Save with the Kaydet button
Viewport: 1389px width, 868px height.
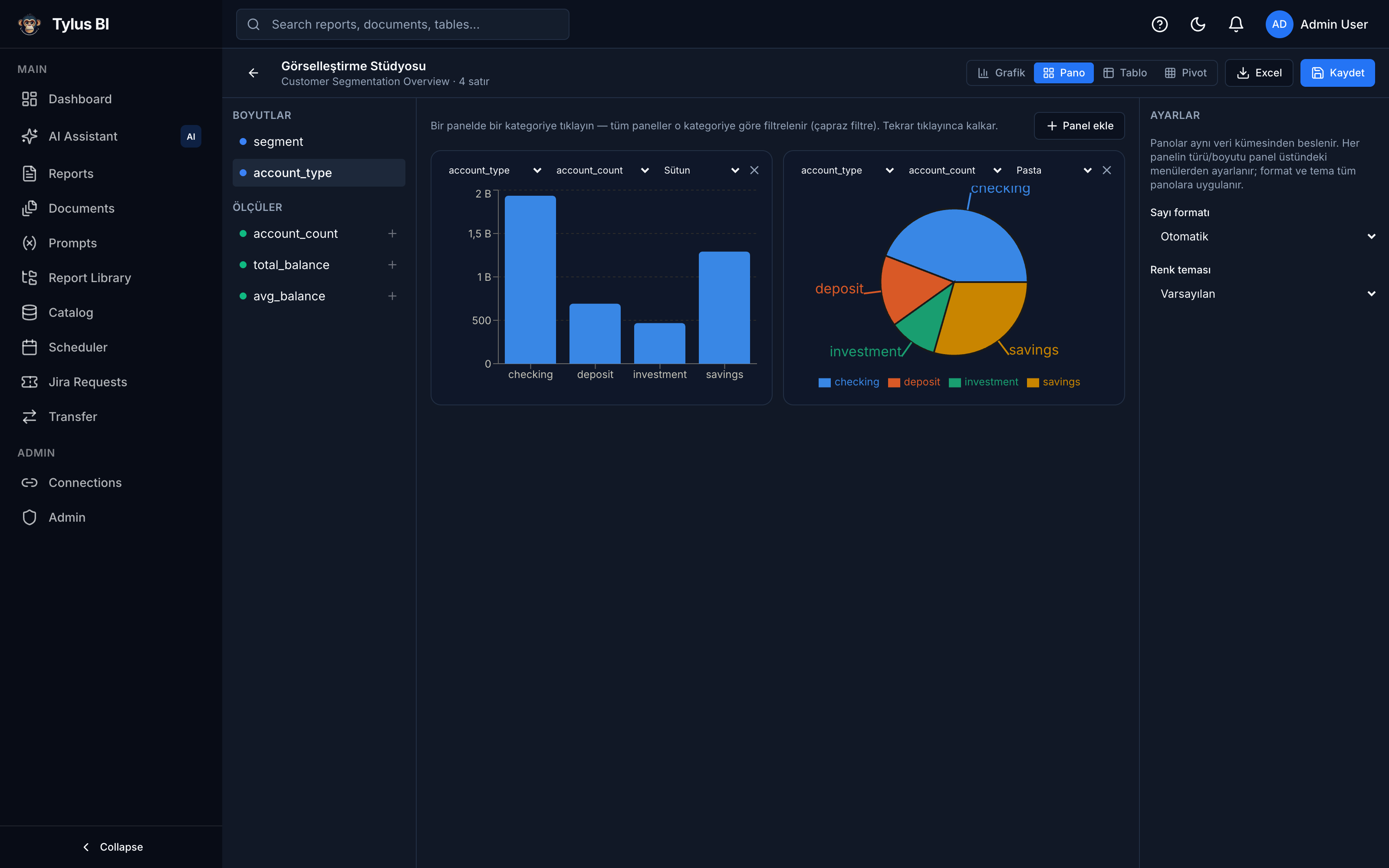(1337, 73)
